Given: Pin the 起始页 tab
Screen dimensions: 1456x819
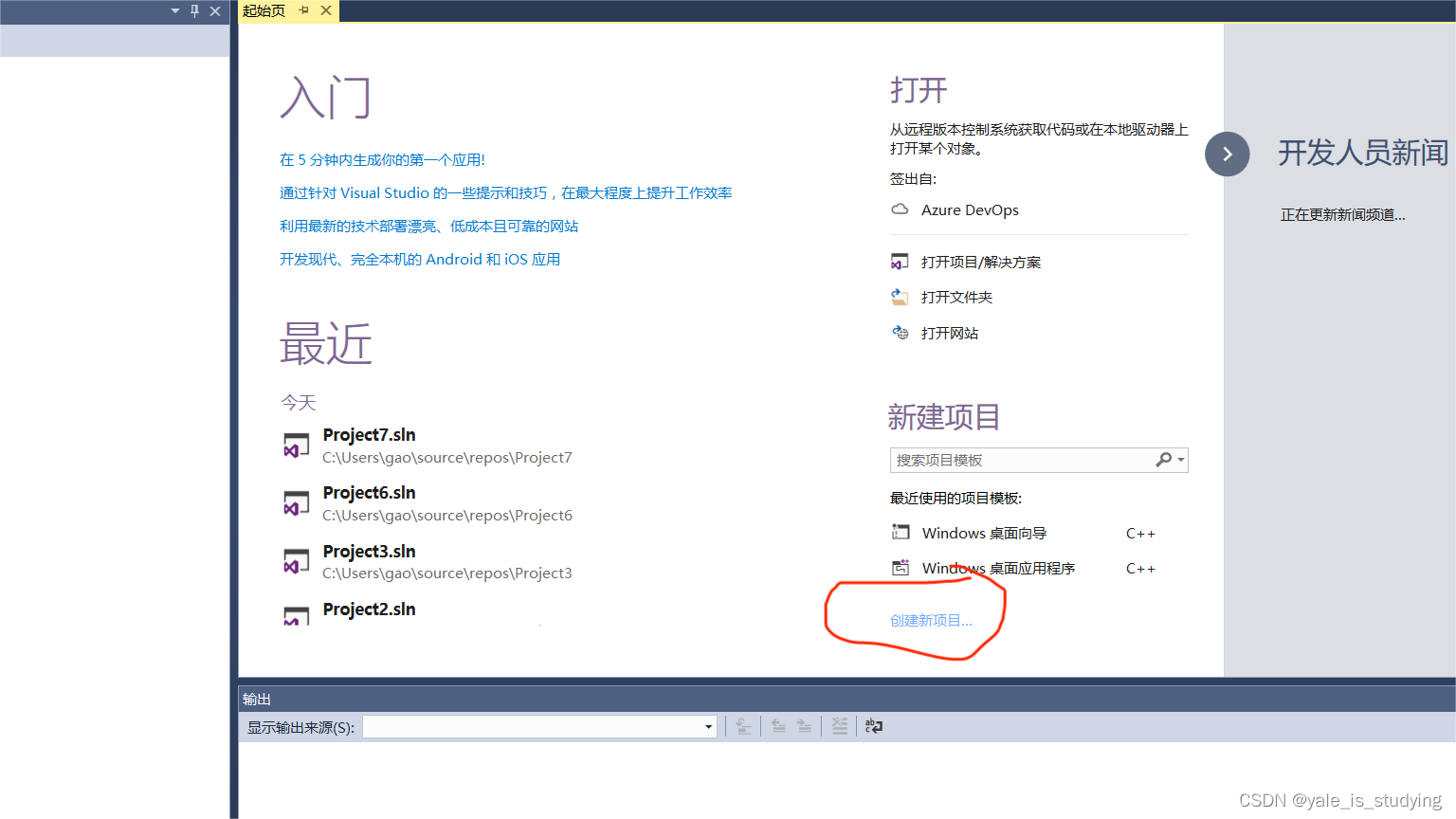Looking at the screenshot, I should click(x=304, y=10).
